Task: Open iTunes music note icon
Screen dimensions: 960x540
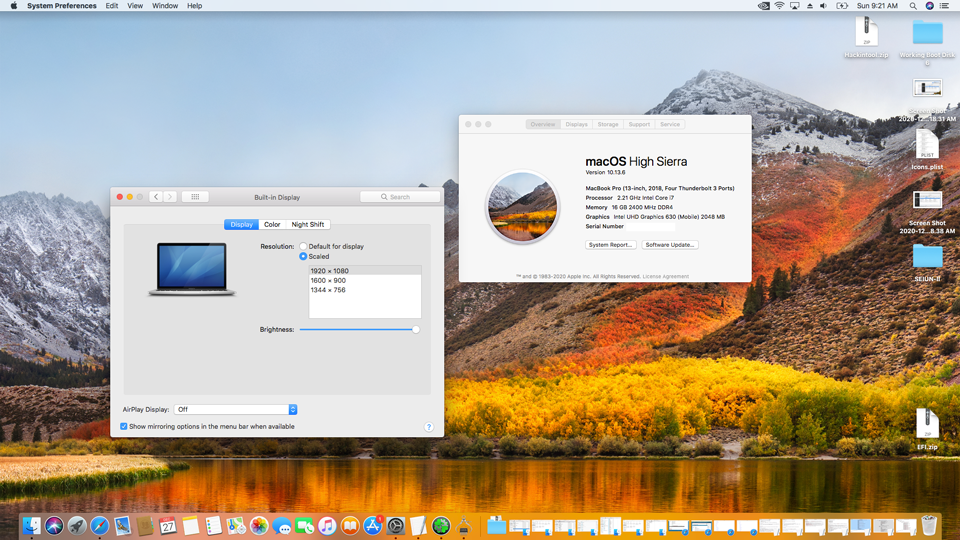Action: [x=327, y=525]
